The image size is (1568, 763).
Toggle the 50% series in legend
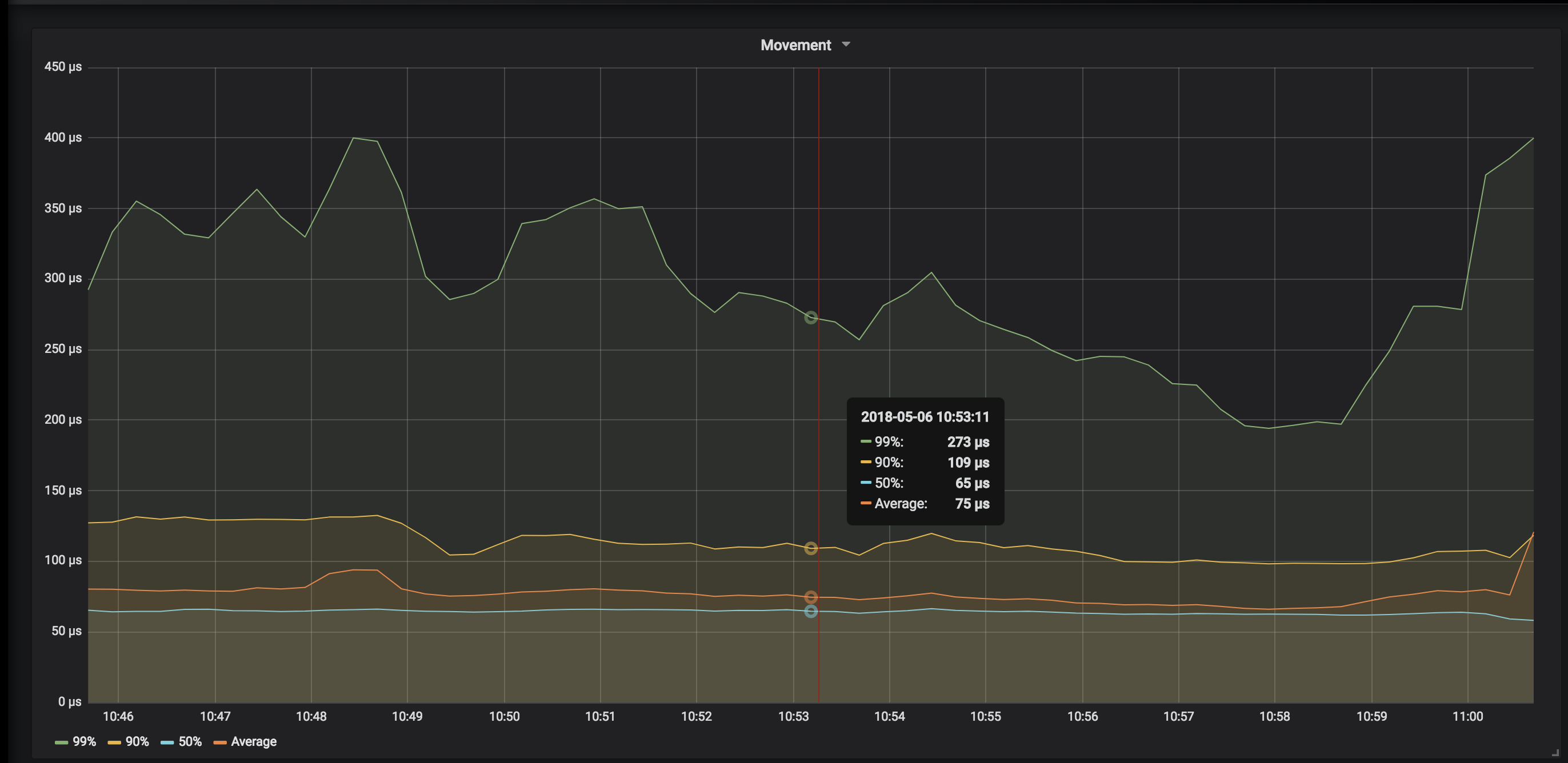(190, 741)
